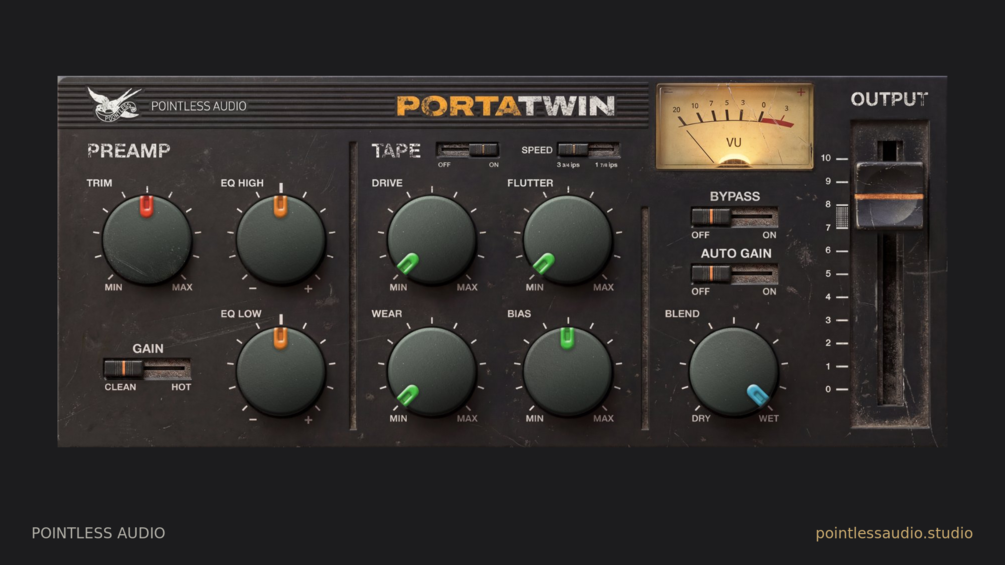1005x565 pixels.
Task: Click the MAX label under Flutter knob
Action: point(603,287)
